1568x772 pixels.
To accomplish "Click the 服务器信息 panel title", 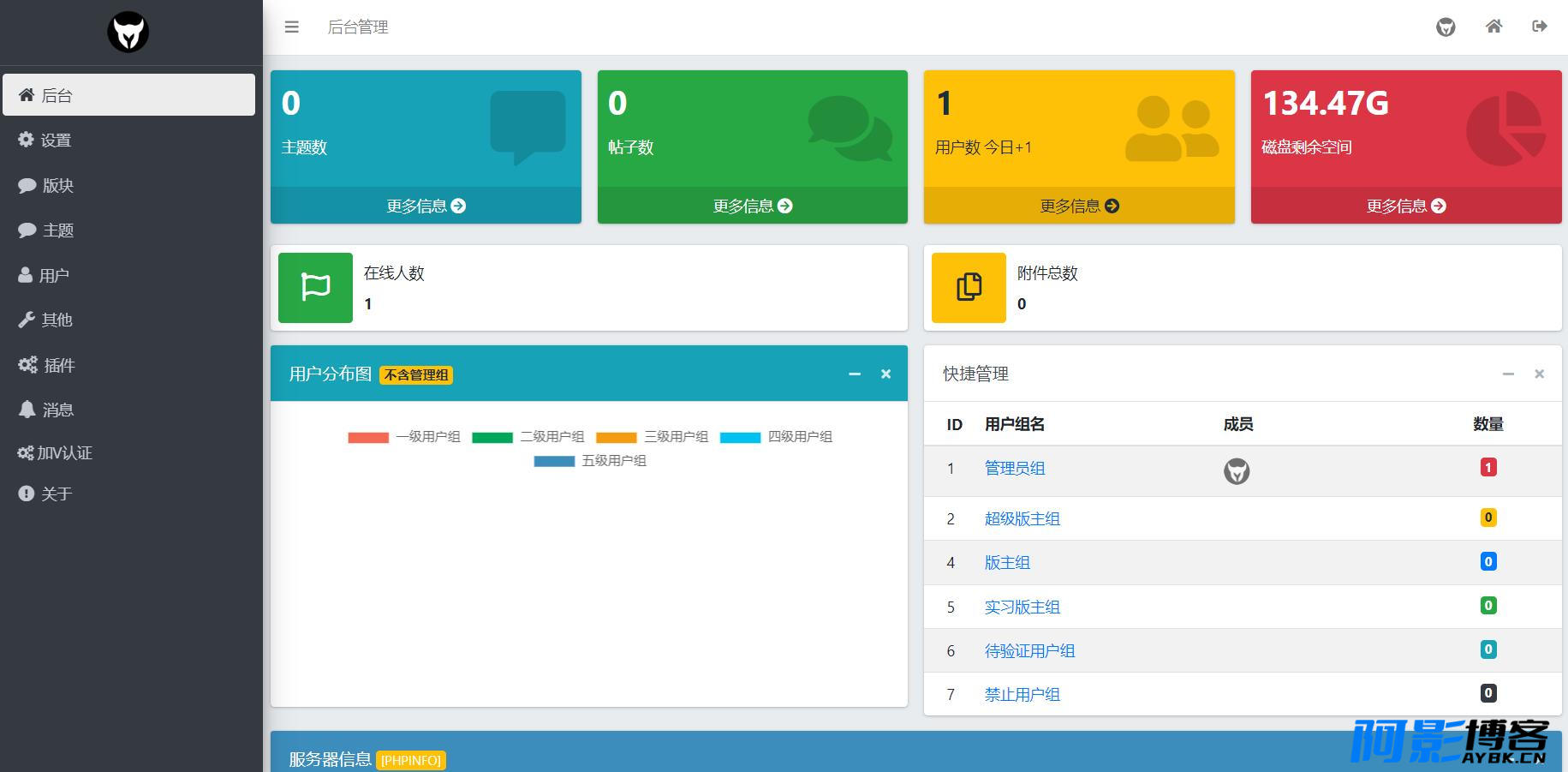I will click(x=331, y=760).
